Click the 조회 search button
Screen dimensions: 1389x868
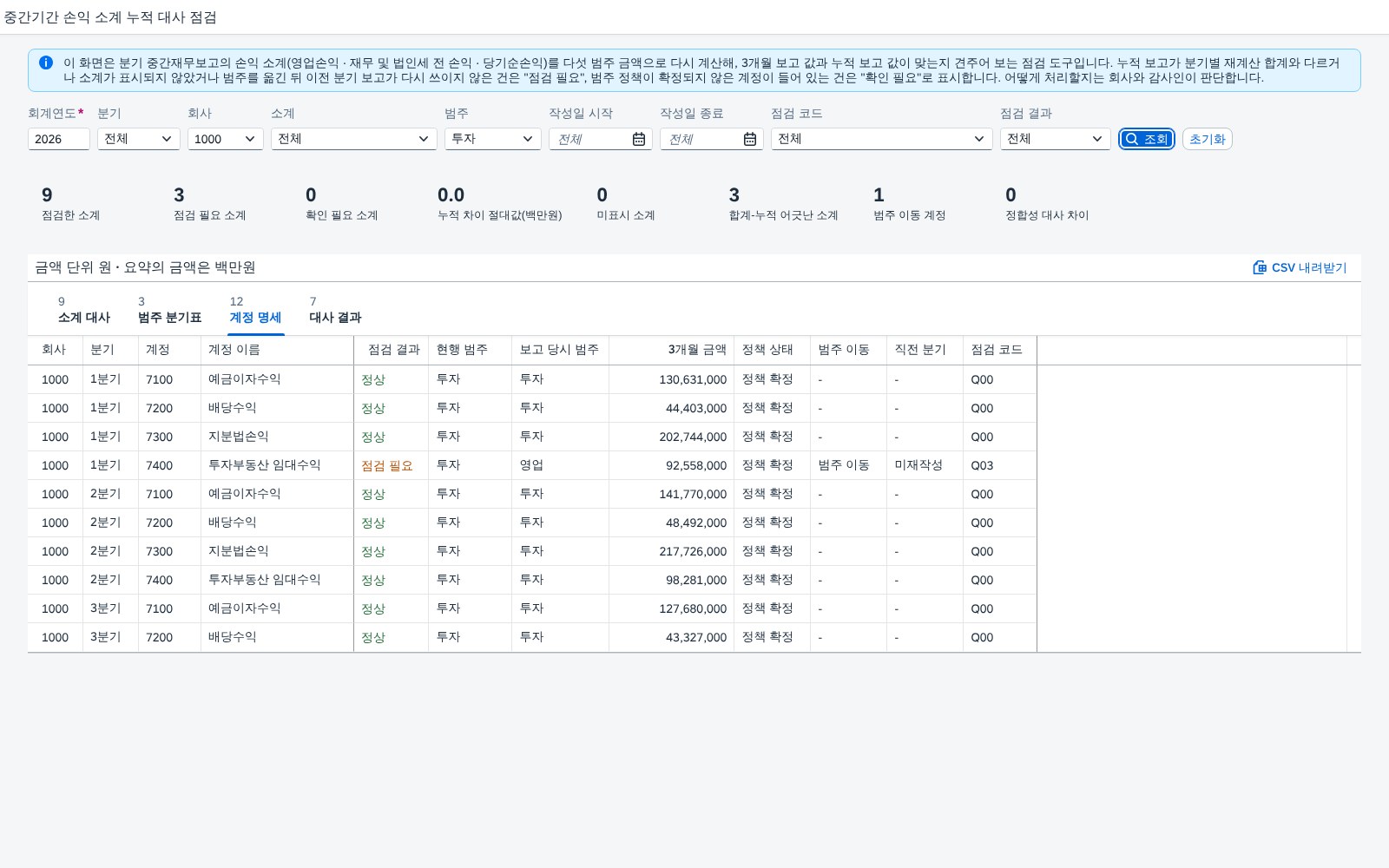[1147, 139]
